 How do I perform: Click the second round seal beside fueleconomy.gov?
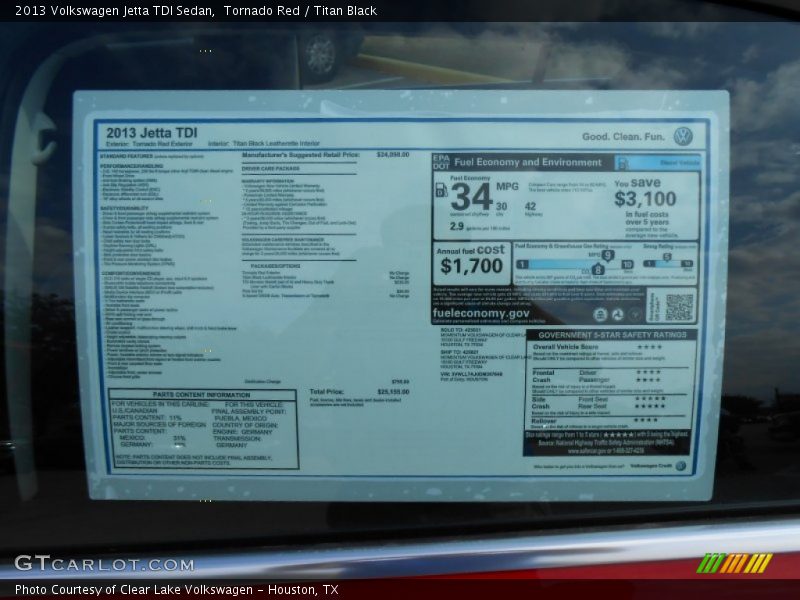[617, 314]
